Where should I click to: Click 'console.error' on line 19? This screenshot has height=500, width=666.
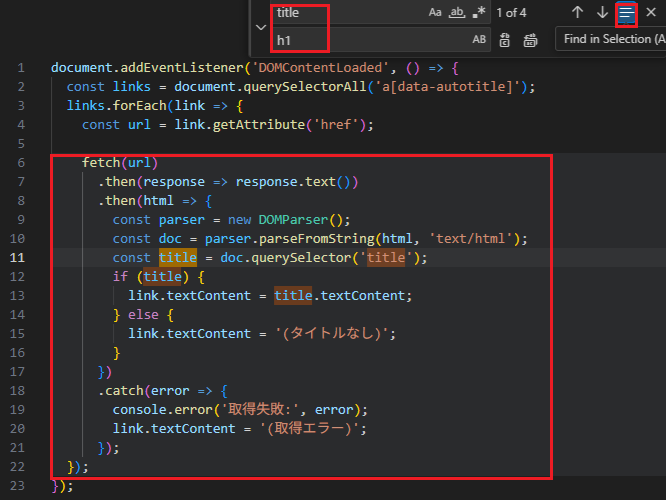pyautogui.click(x=163, y=410)
